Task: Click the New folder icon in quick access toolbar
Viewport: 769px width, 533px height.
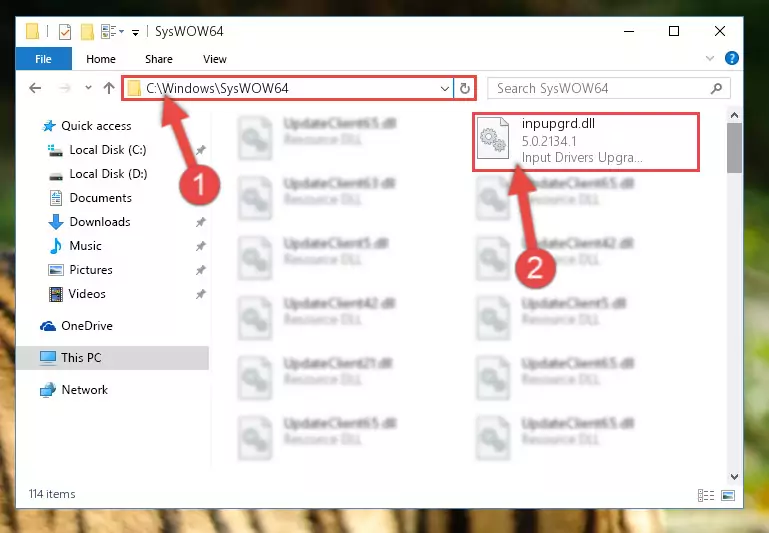Action: pyautogui.click(x=87, y=32)
